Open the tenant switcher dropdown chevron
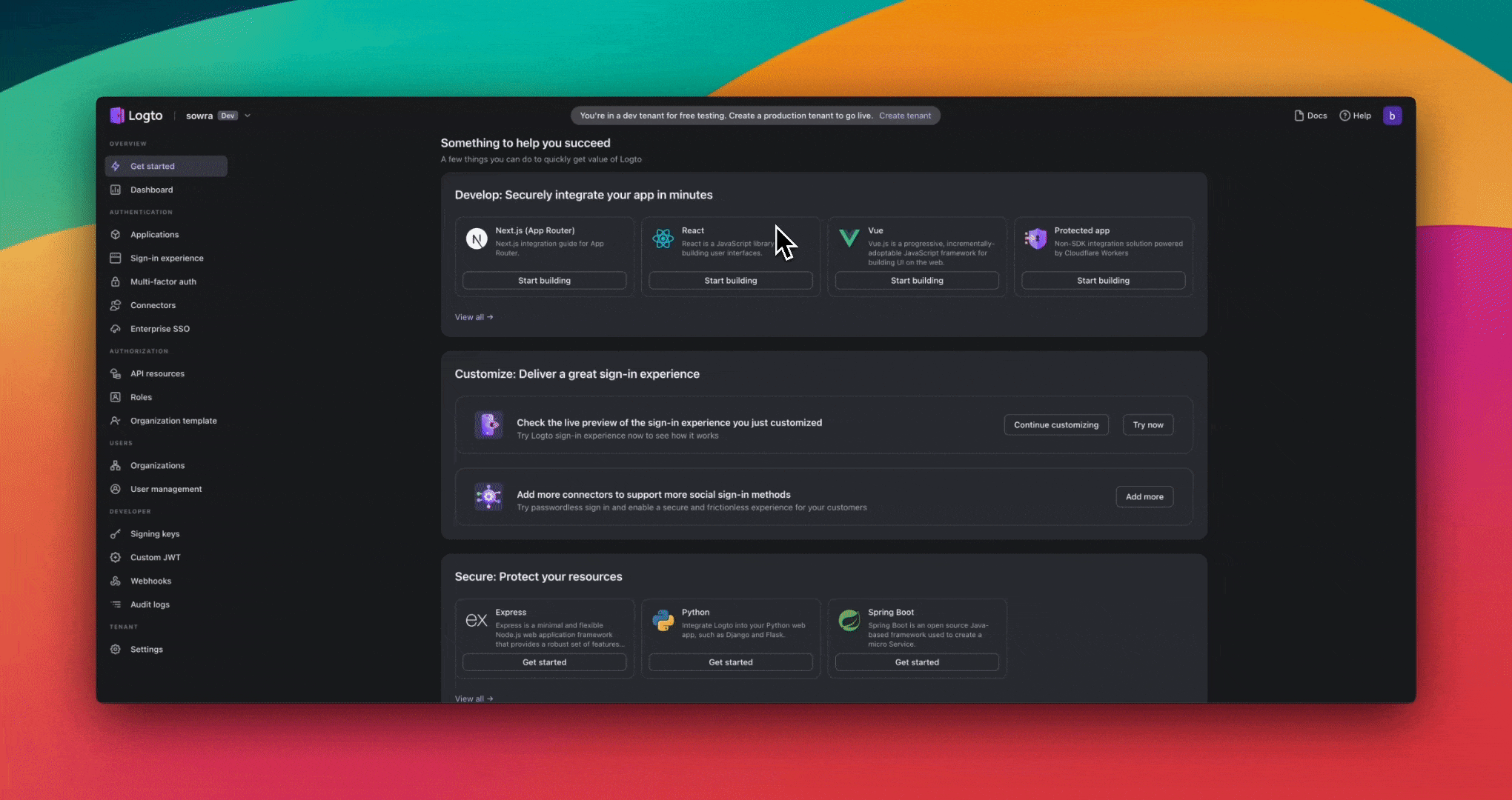Screen dimensions: 1512x800 coord(248,116)
